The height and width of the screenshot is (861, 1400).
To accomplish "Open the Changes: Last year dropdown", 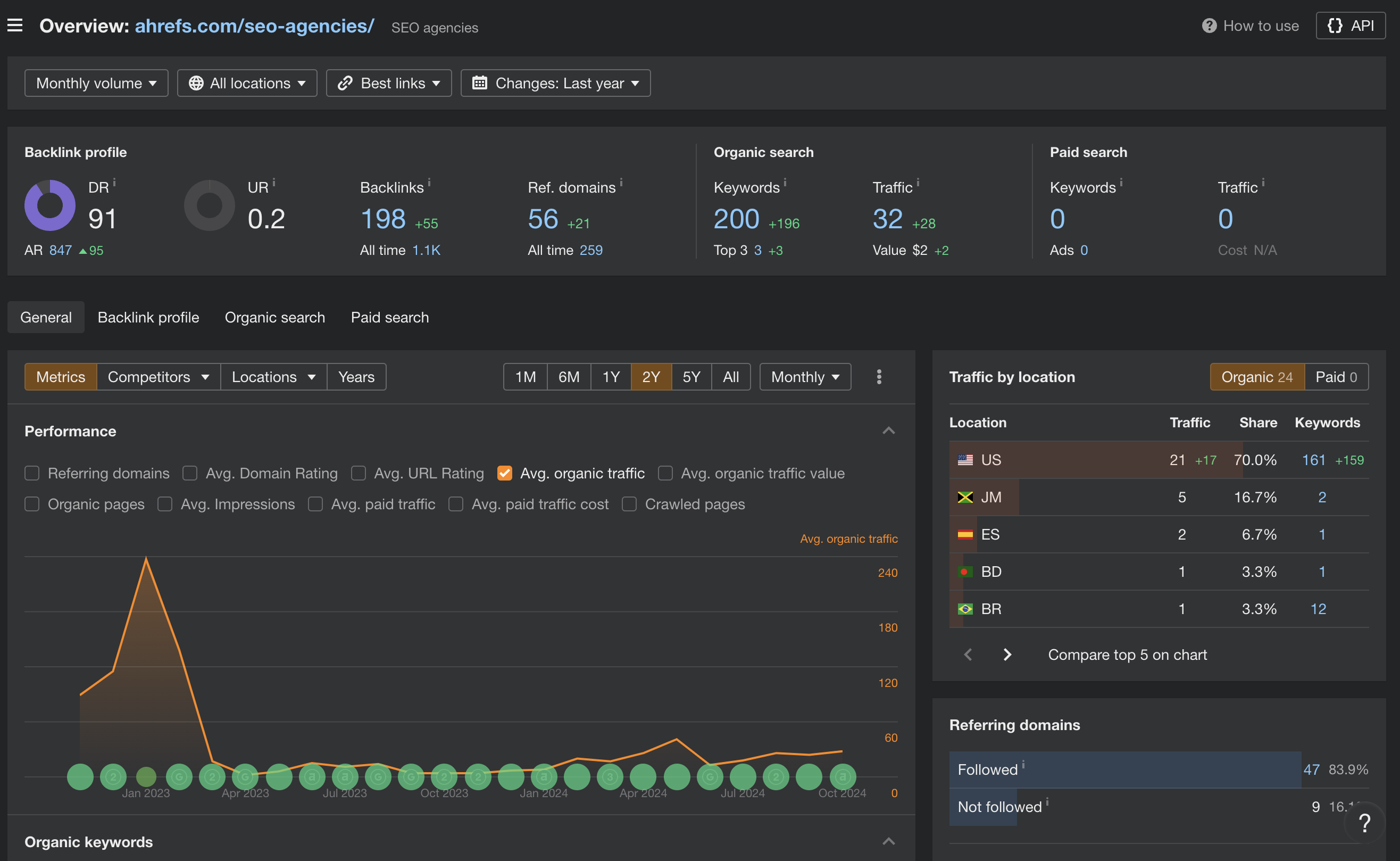I will (555, 83).
